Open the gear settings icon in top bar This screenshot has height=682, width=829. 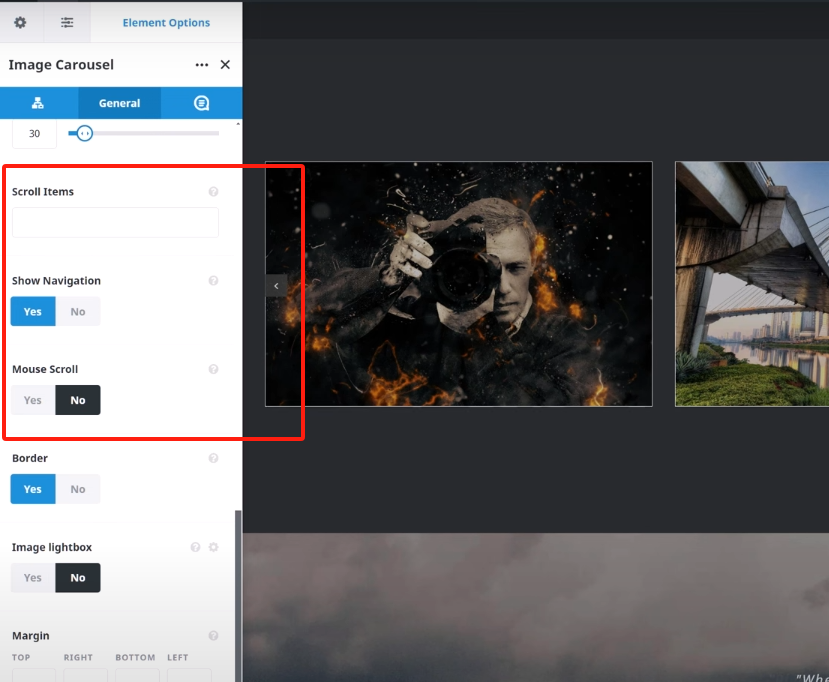tap(20, 22)
